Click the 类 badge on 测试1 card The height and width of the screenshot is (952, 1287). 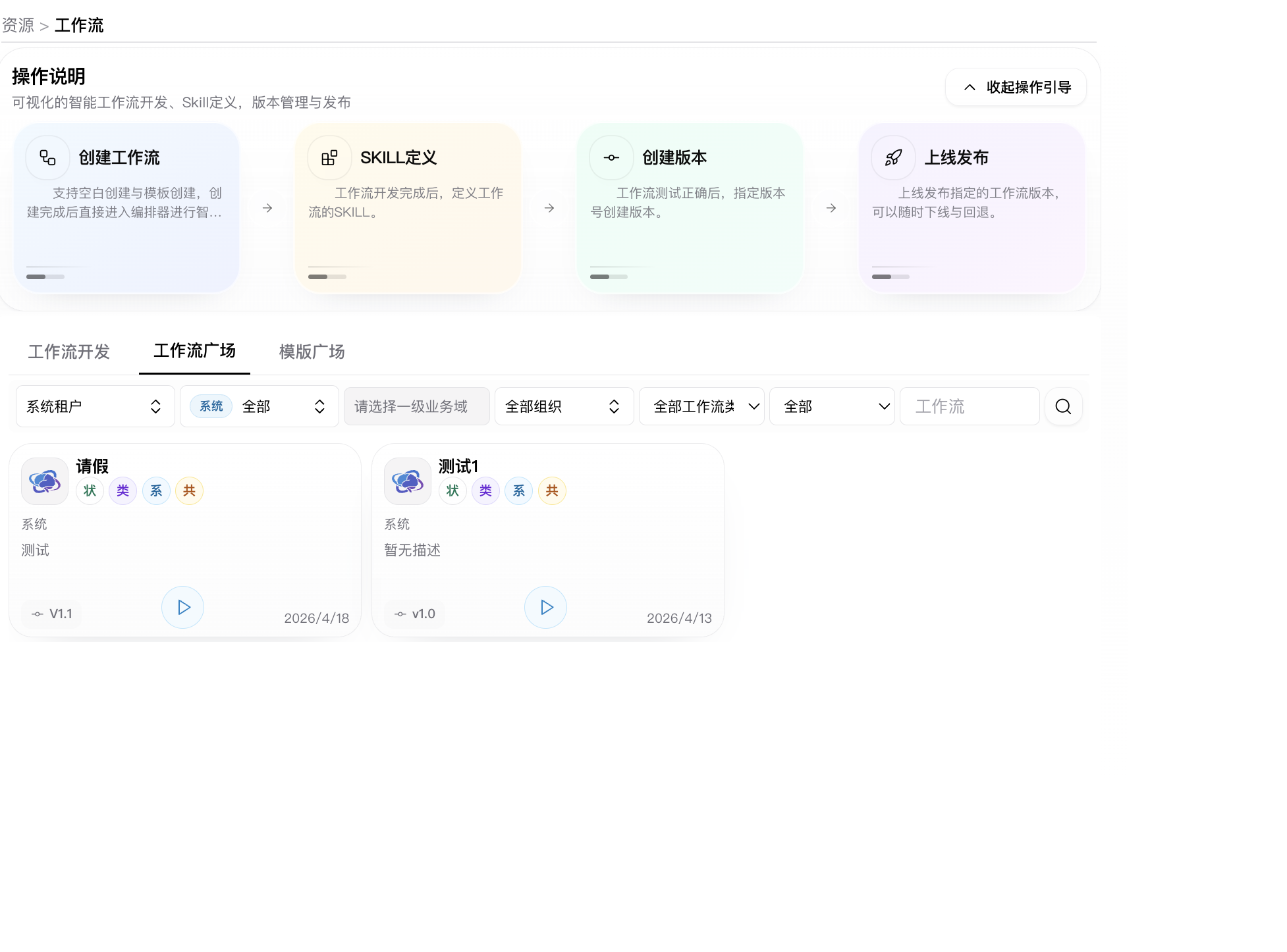click(485, 490)
